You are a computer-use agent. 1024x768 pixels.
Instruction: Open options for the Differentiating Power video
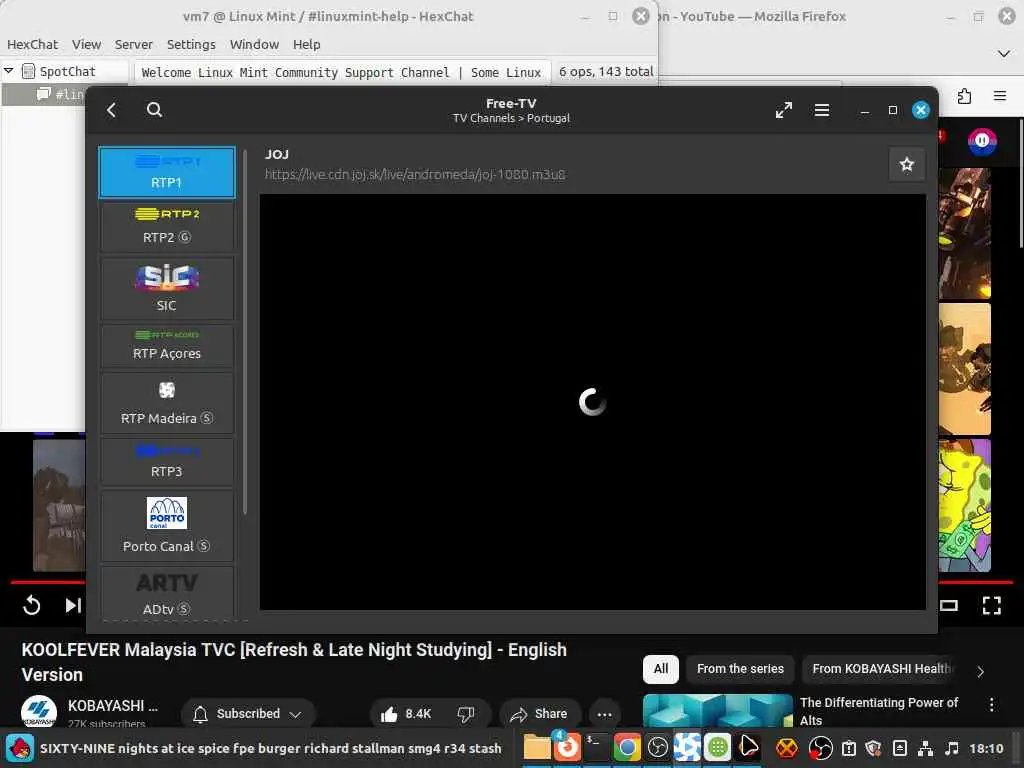[x=991, y=704]
